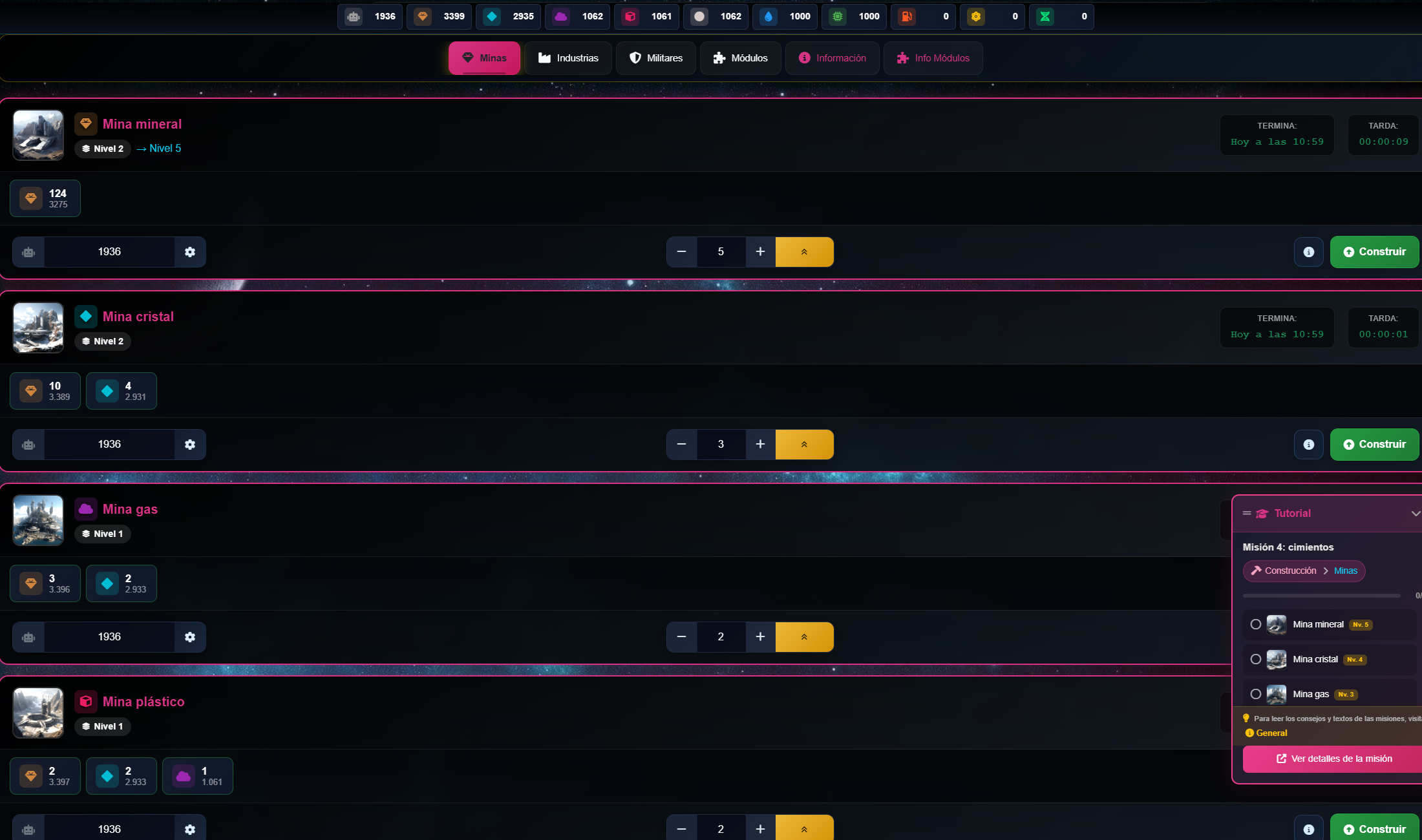Click the Mina mineral worker count field 1936

click(109, 252)
